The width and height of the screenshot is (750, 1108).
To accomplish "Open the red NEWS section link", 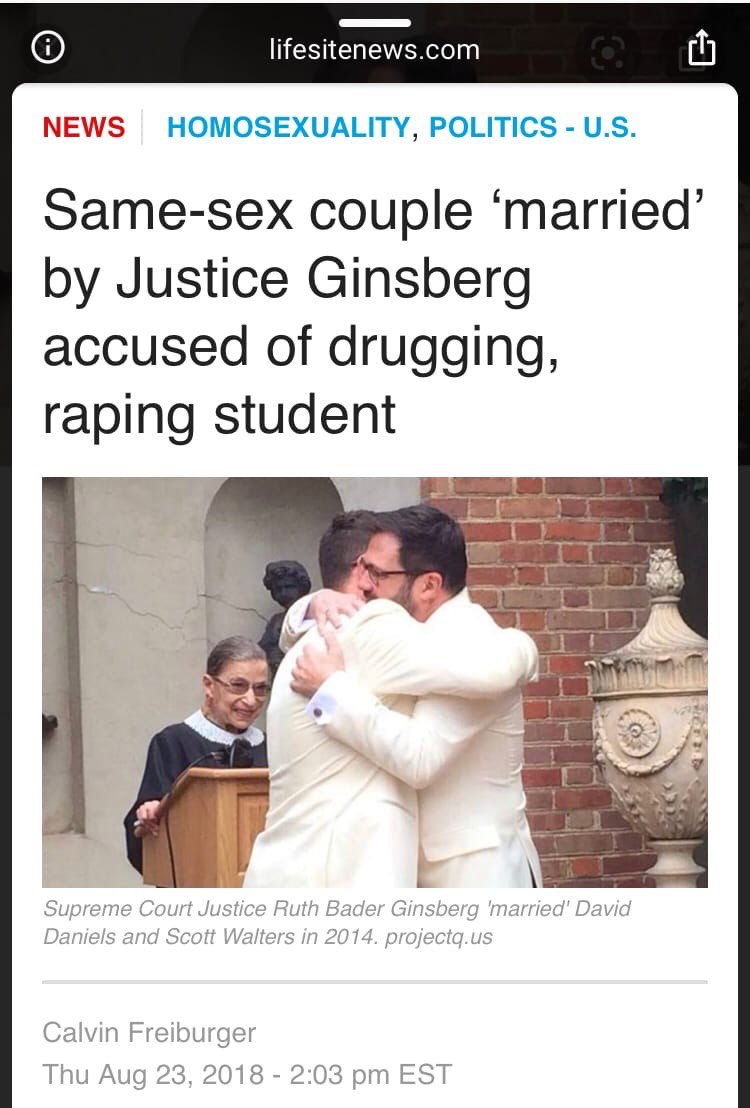I will (x=83, y=127).
